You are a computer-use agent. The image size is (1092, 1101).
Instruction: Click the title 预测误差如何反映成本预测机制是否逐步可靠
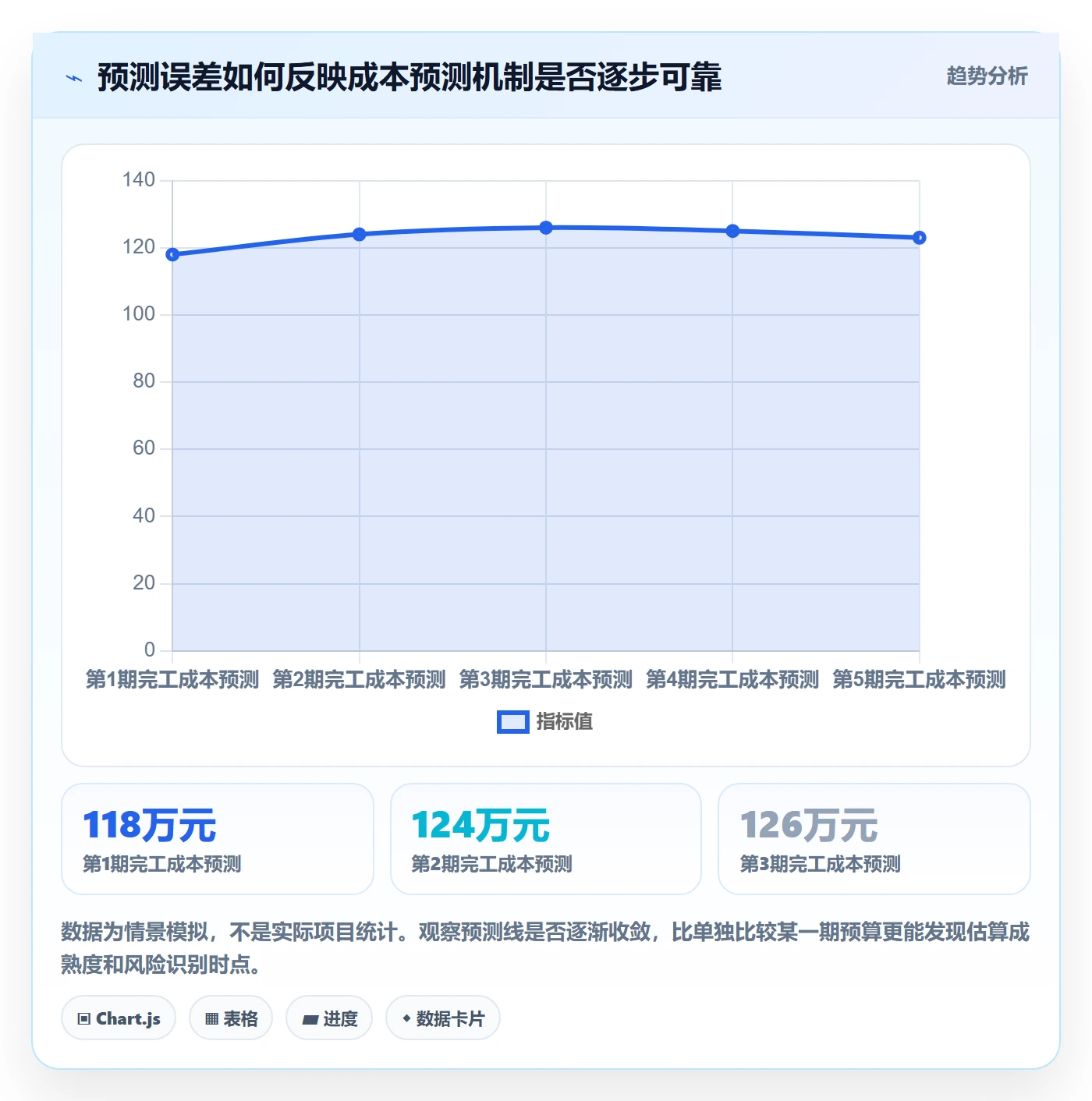click(409, 77)
